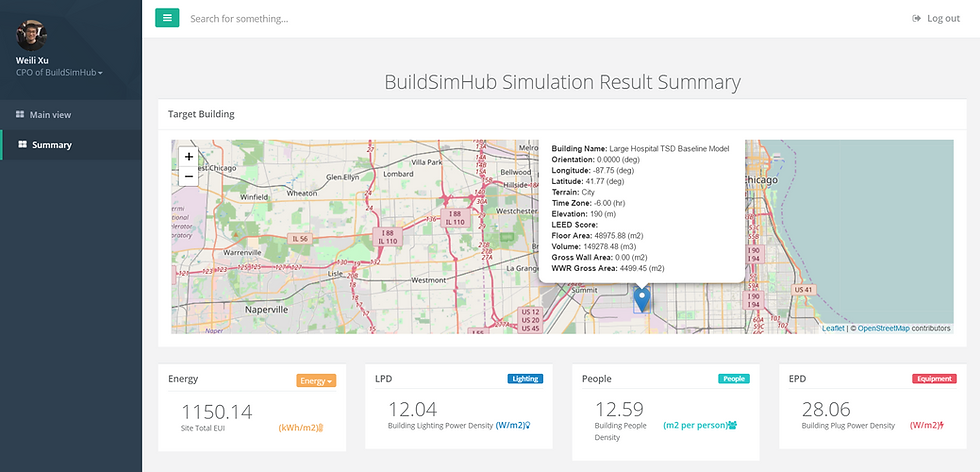Click the Log out link
The width and height of the screenshot is (980, 472).
pyautogui.click(x=942, y=18)
